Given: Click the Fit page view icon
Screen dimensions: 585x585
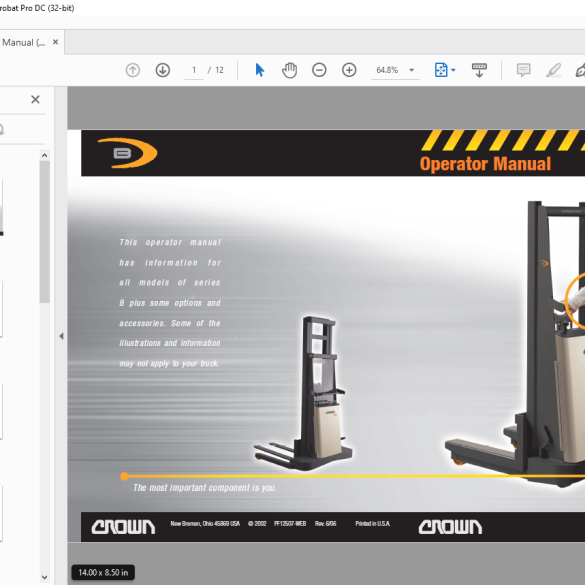Looking at the screenshot, I should coord(441,70).
